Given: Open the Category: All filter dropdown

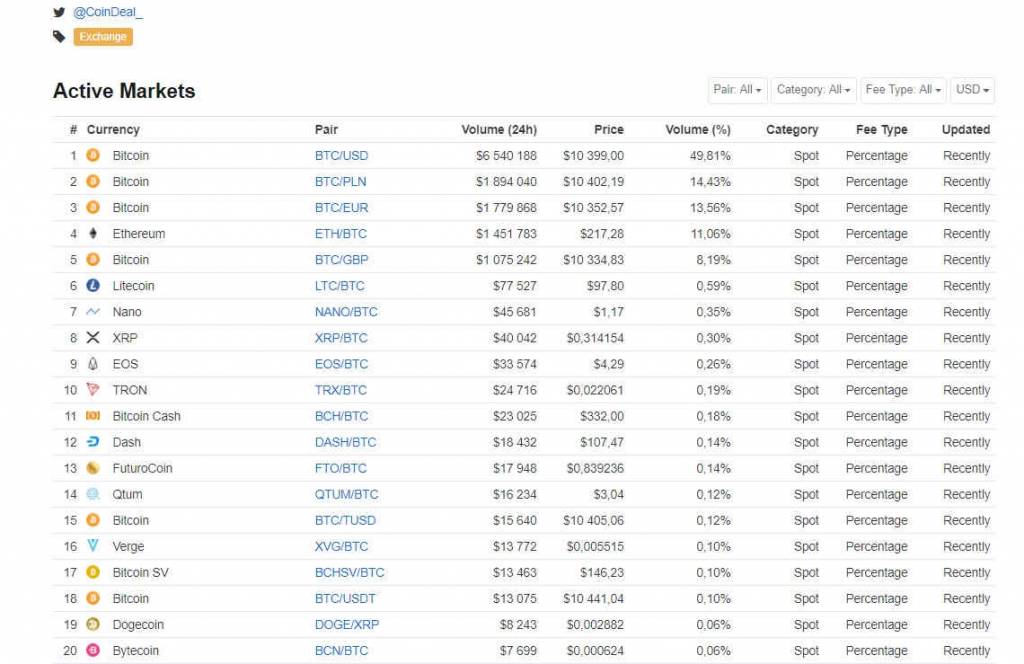Looking at the screenshot, I should tap(813, 90).
